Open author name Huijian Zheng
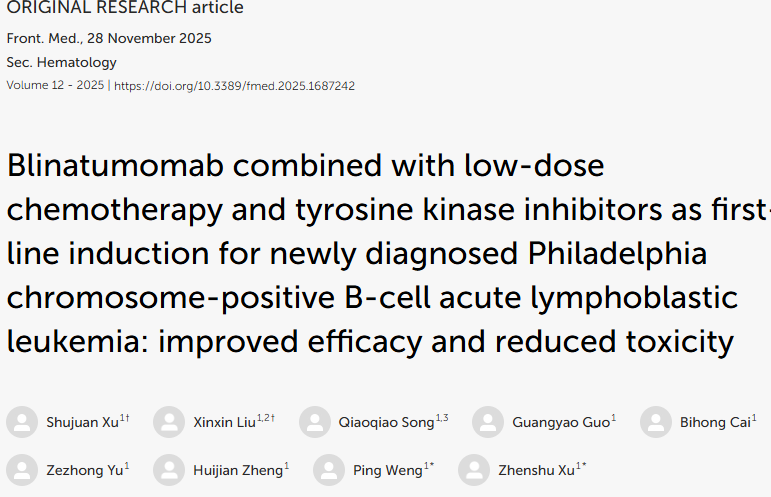The image size is (771, 497). (236, 470)
